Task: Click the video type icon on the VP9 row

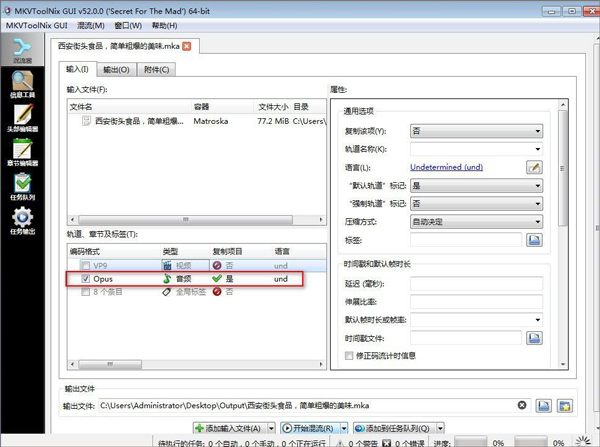Action: tap(167, 265)
